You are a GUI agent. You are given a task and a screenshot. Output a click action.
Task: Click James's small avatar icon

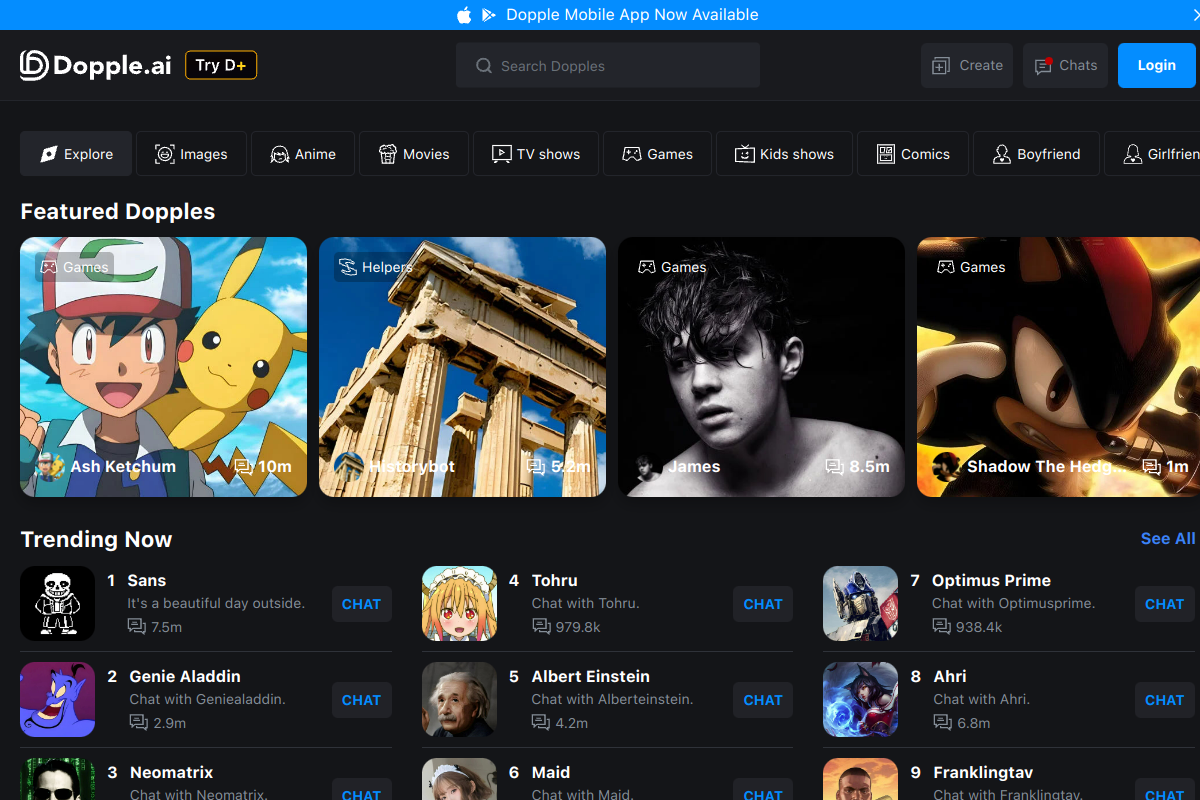648,466
